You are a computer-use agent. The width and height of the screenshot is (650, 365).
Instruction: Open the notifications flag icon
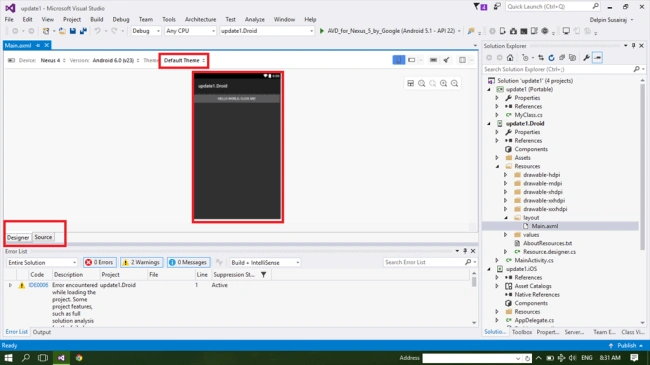click(480, 7)
